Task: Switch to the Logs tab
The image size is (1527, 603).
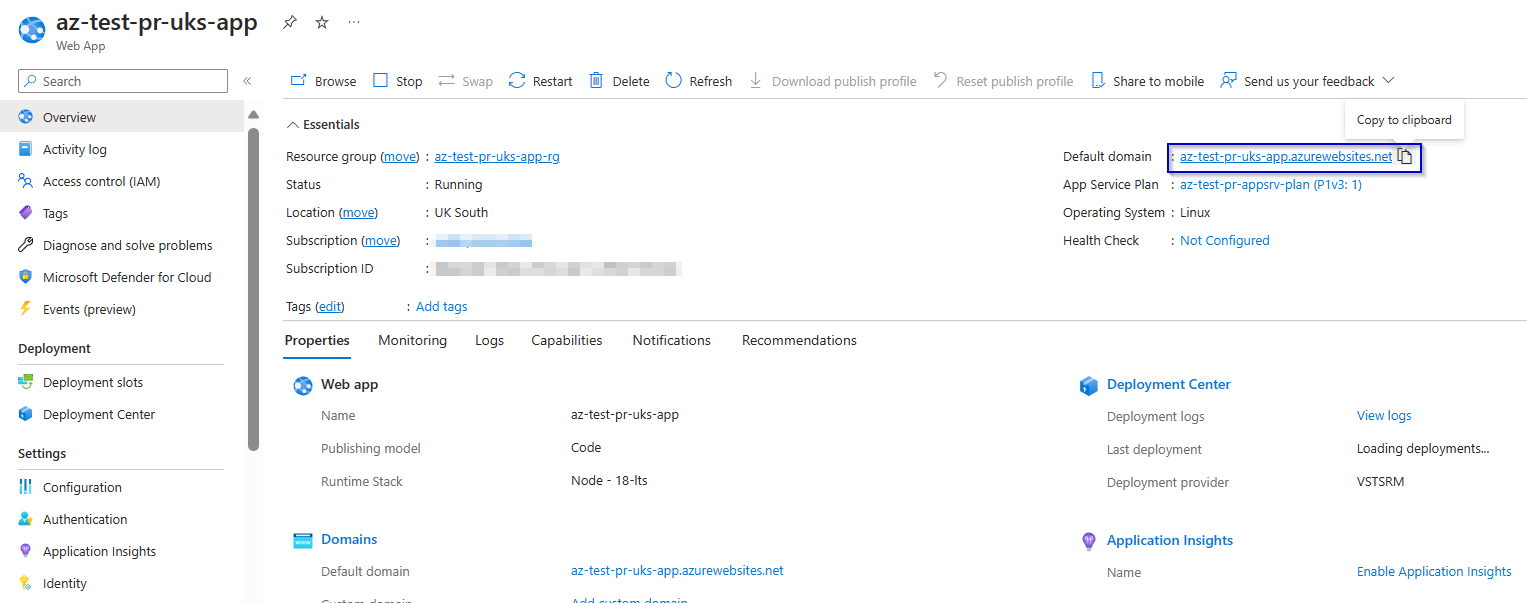Action: (489, 340)
